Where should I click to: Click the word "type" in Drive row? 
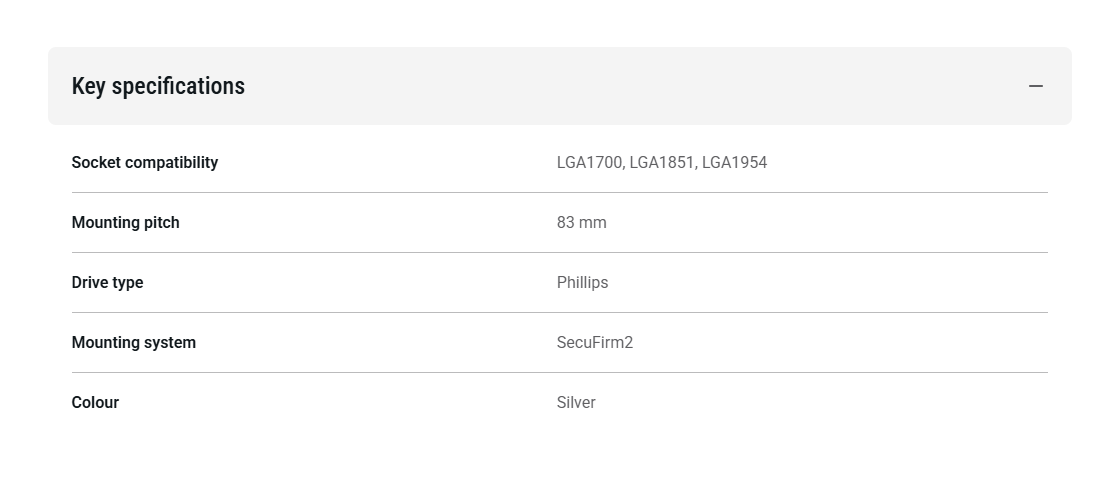coord(127,282)
